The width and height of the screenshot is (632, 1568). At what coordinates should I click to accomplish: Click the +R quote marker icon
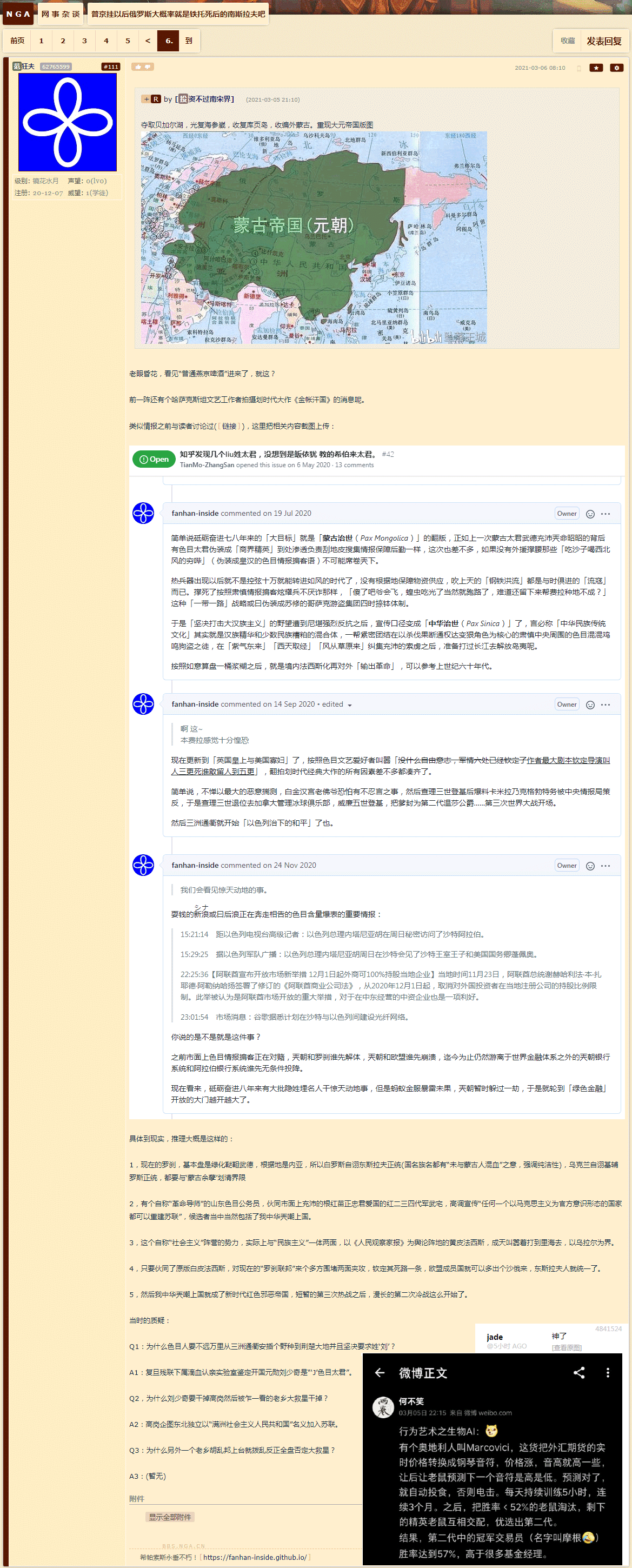point(151,99)
